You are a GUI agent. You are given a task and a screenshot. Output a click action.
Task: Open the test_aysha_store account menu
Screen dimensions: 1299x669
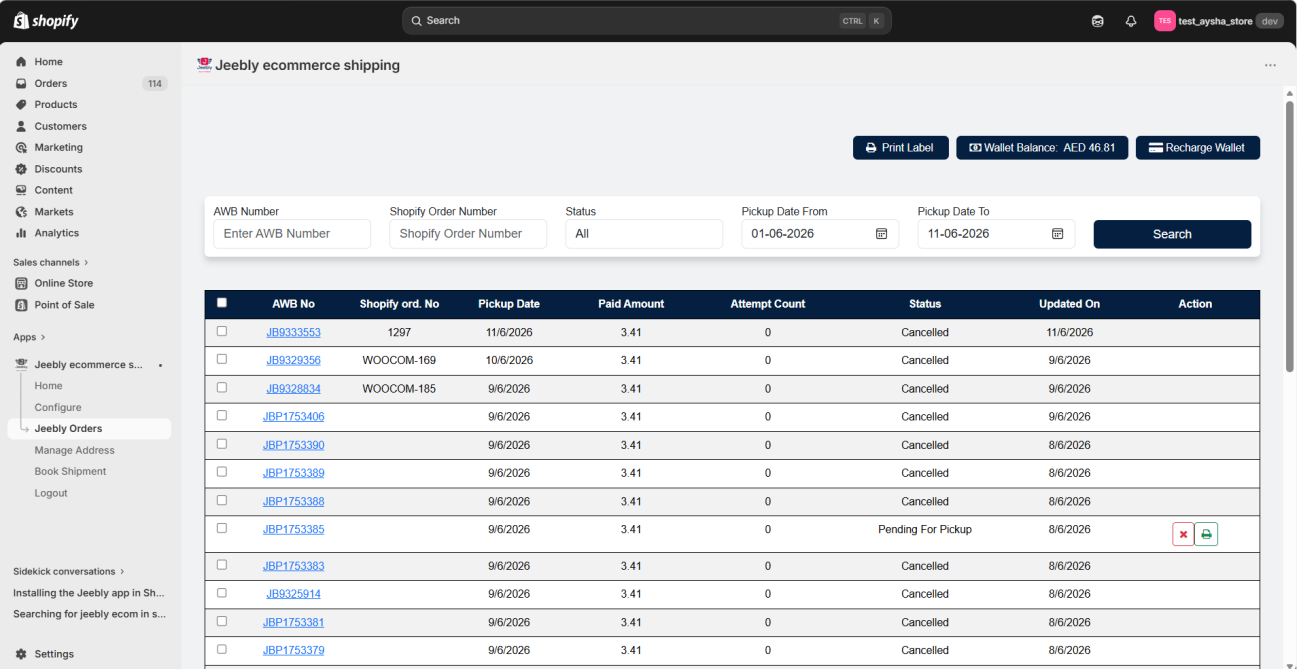point(1218,21)
